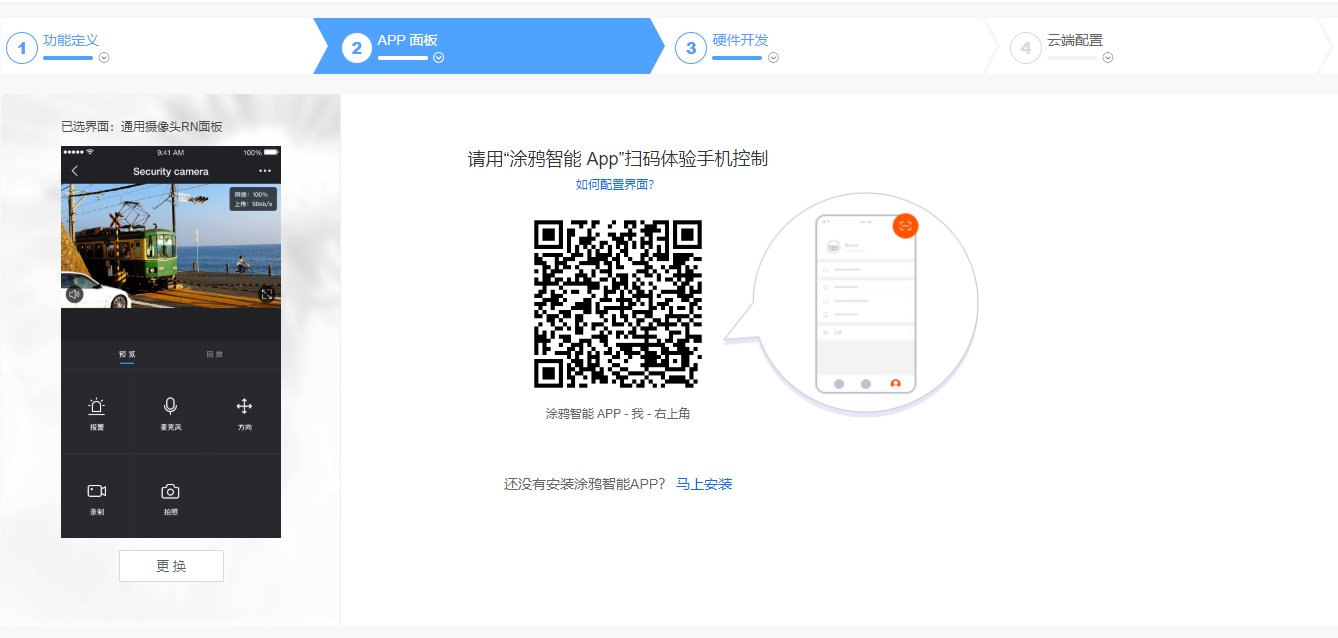Click the 请用“涂鸦智能 App”扫码体验手机控制 heading

618,159
